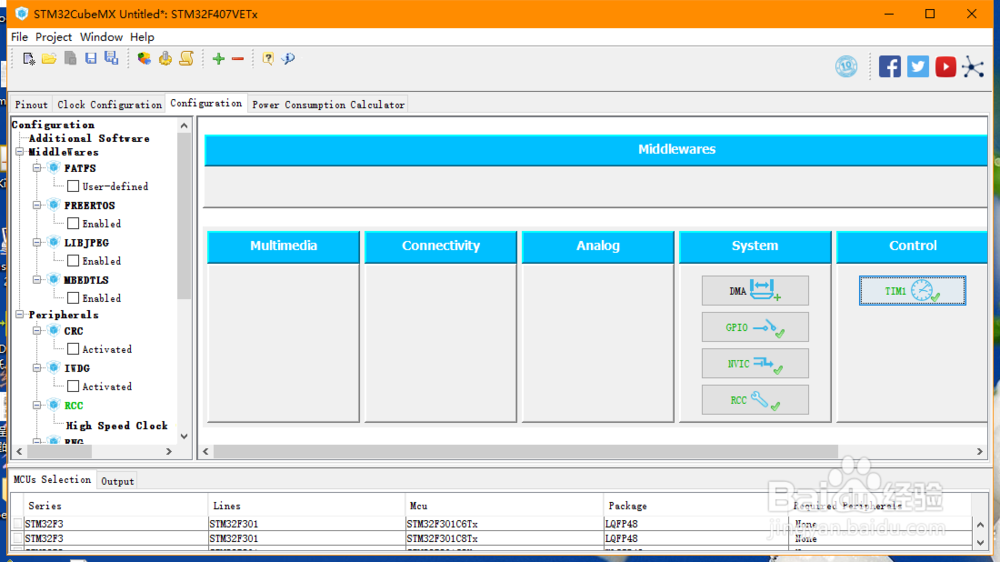Click the ST community network icon
The height and width of the screenshot is (562, 1000).
click(973, 66)
